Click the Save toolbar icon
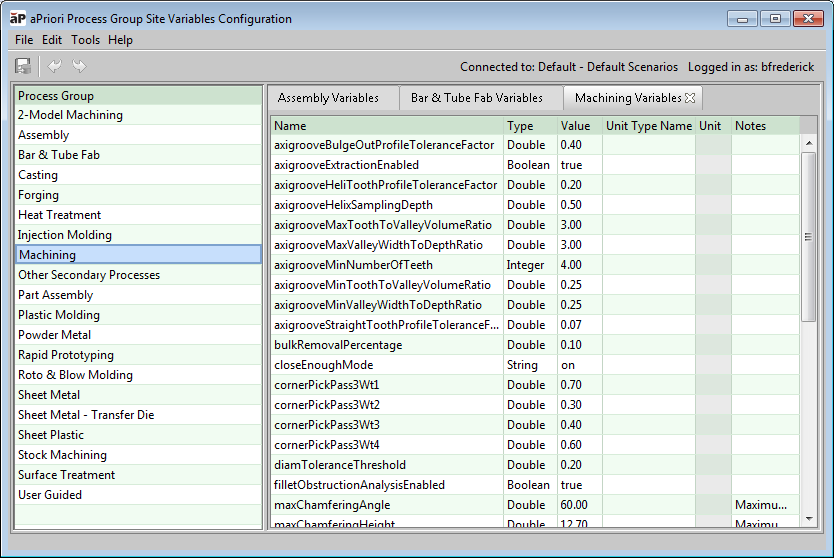 point(23,67)
